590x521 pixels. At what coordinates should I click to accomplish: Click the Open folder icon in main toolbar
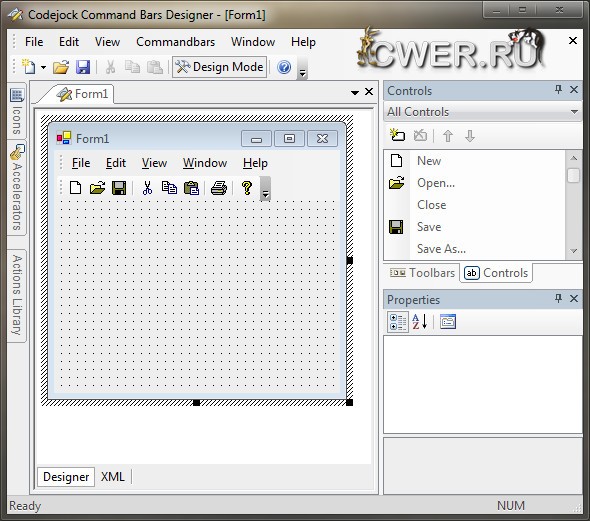tap(61, 67)
